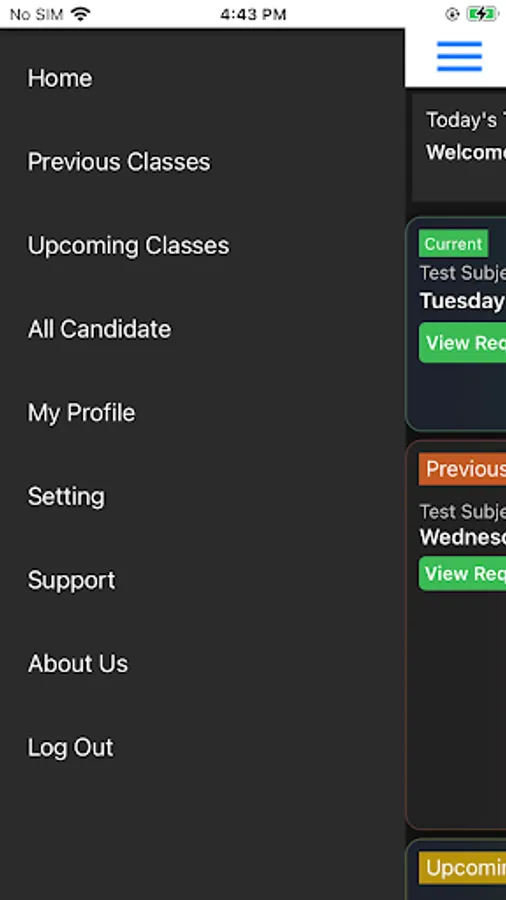
Task: Click the orange Previous label
Action: (x=462, y=469)
